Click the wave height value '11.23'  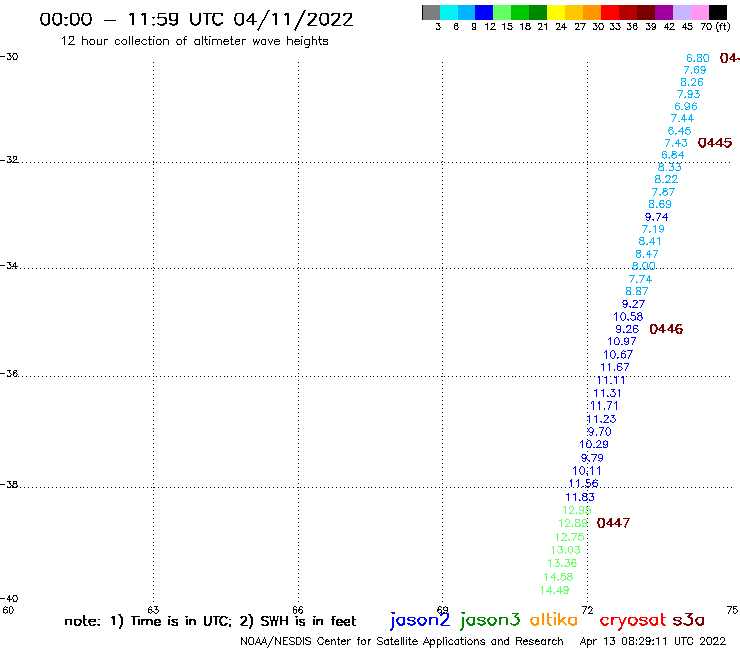pyautogui.click(x=601, y=419)
